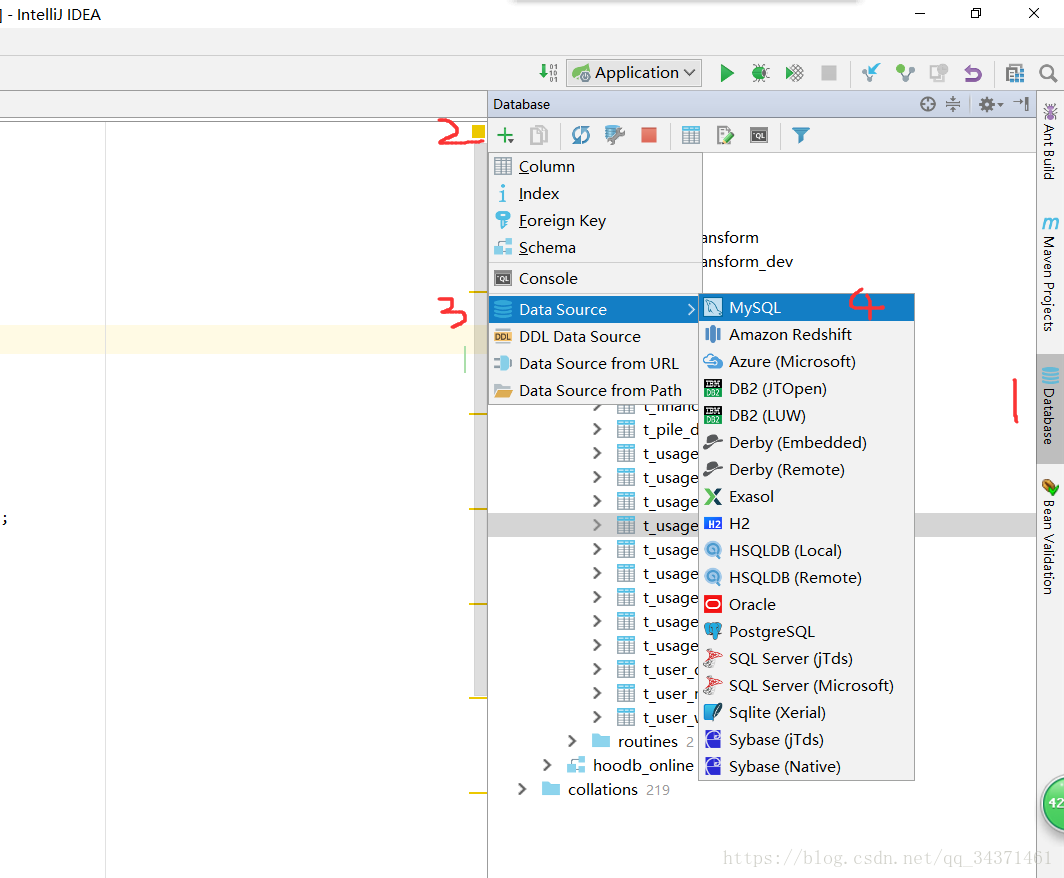Select HSQLDB (Local) data source
The image size is (1064, 878).
[x=807, y=550]
